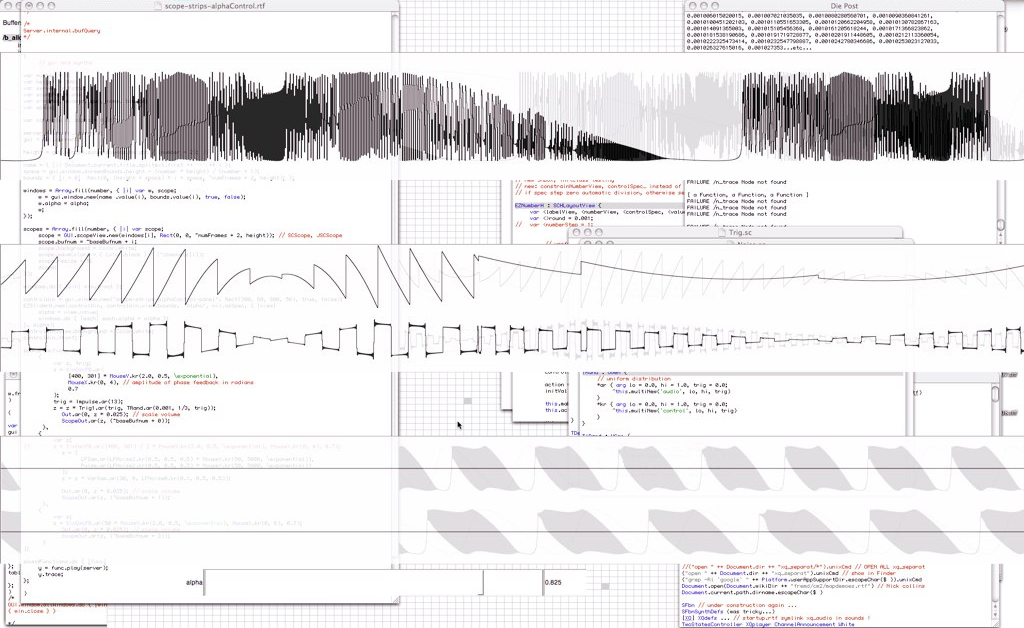This screenshot has width=1024, height=628.
Task: Click the scroll-down arrow of the bottom-right document
Action: tap(995, 614)
